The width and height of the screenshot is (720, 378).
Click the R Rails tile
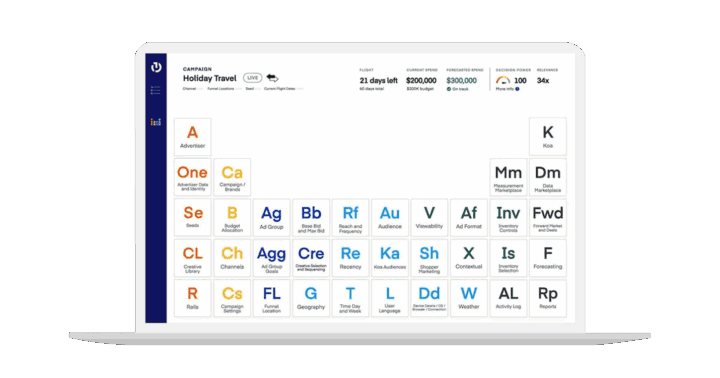click(x=193, y=298)
